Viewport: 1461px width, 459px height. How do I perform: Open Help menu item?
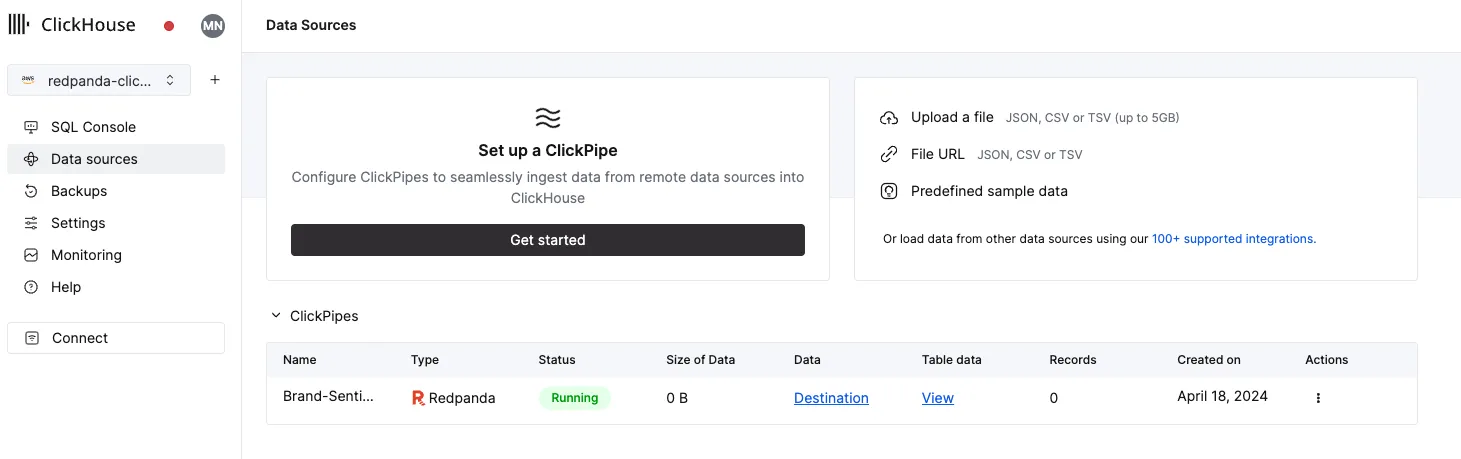click(x=116, y=287)
